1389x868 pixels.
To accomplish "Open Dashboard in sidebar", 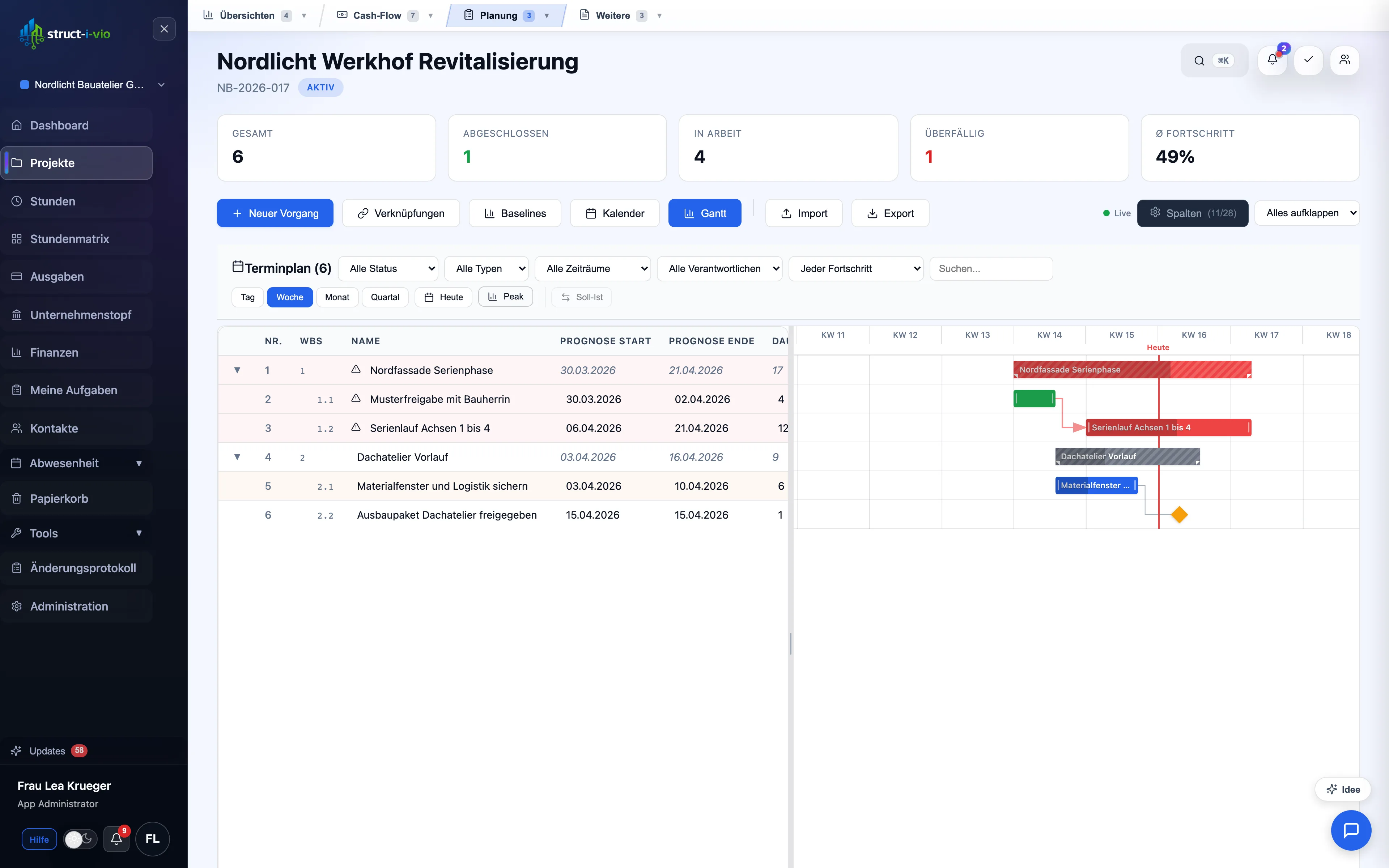I will tap(77, 125).
